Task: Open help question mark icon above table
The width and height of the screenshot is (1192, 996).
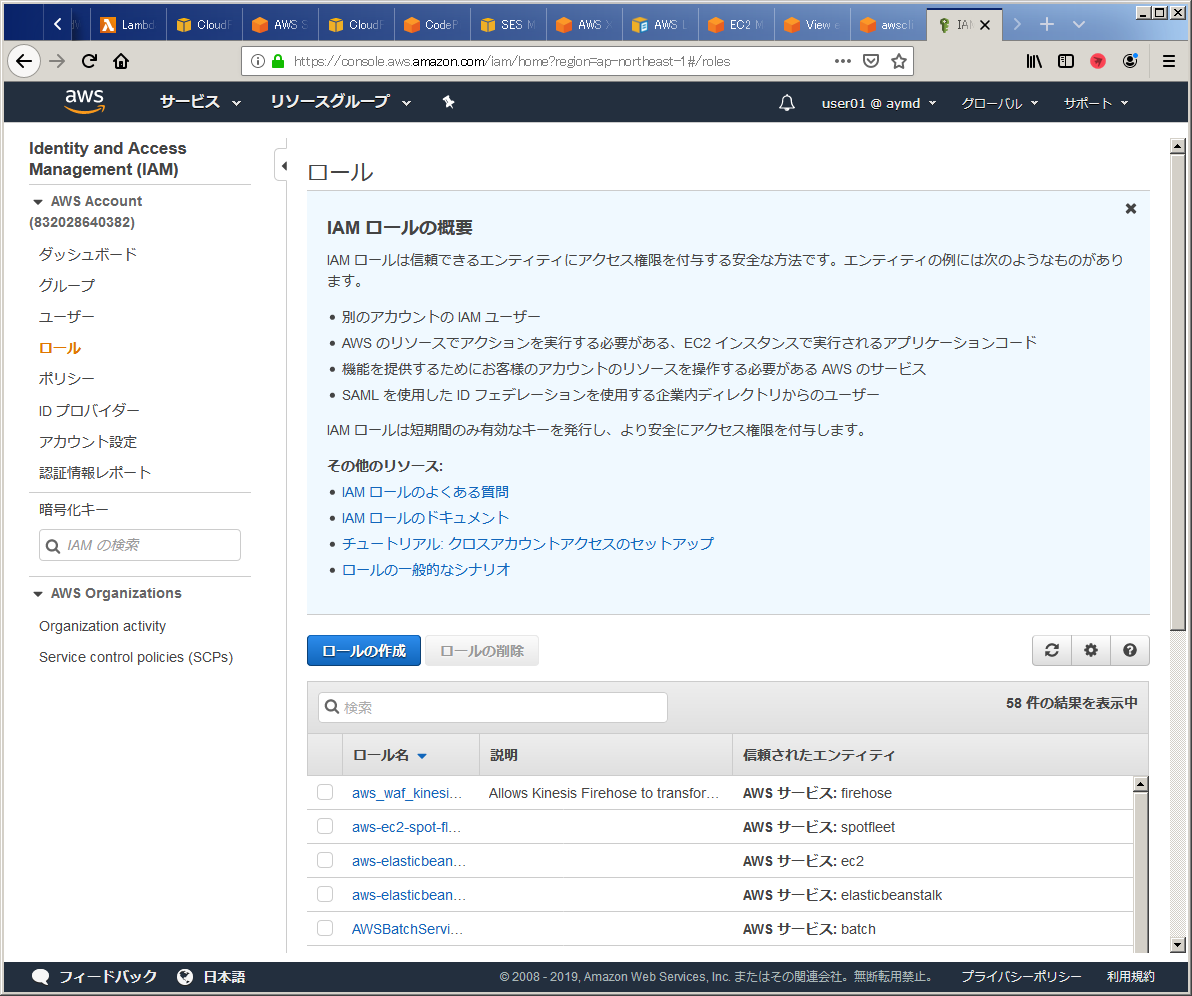Action: (1130, 650)
